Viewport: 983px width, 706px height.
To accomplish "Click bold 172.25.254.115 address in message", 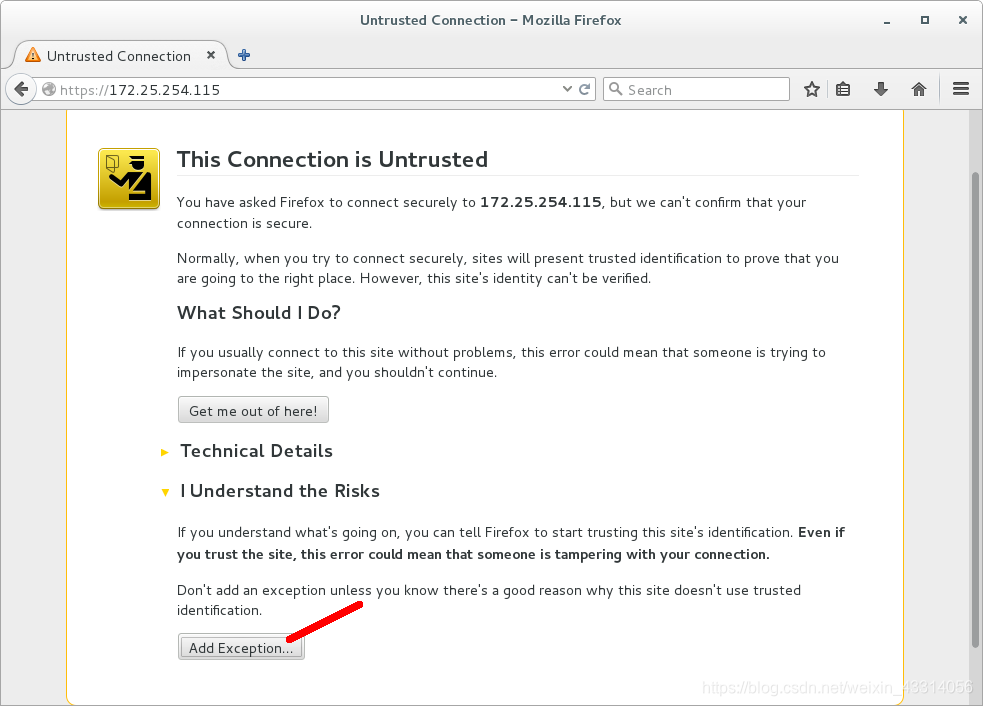I will tap(540, 202).
